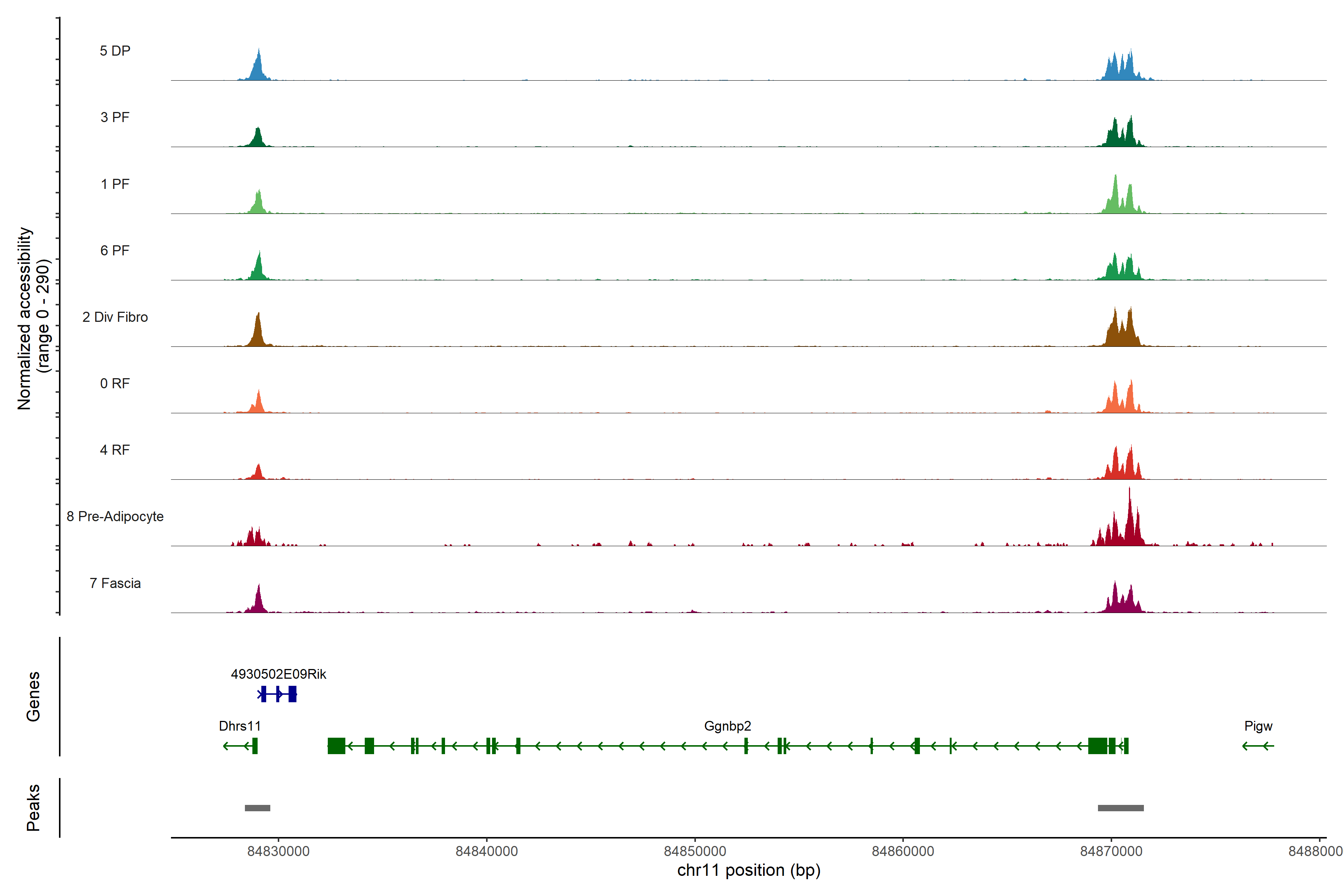Click the 2 Div Fibro track label
Image resolution: width=1344 pixels, height=896 pixels.
[115, 317]
